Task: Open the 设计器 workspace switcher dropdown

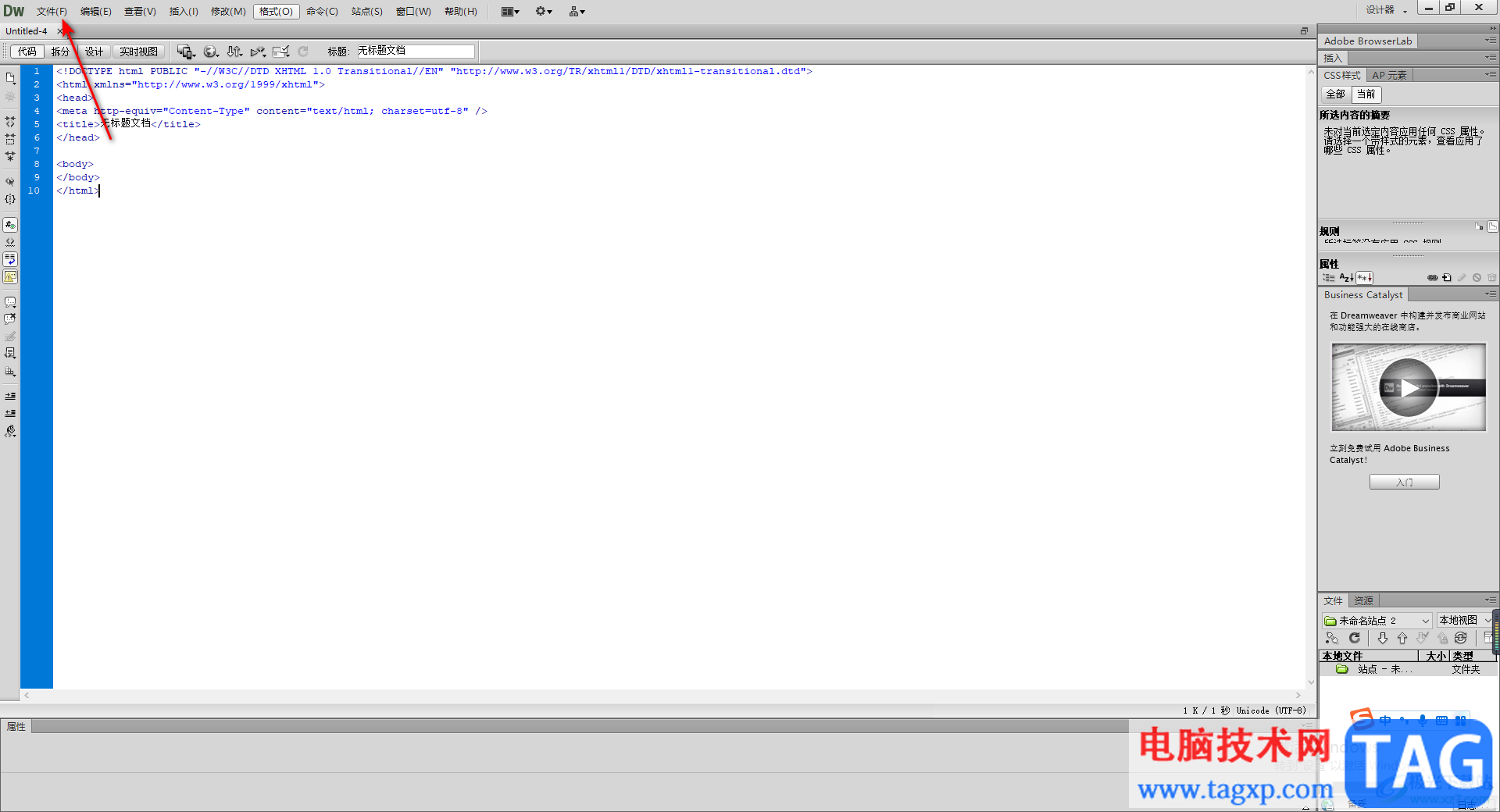Action: [x=1386, y=10]
